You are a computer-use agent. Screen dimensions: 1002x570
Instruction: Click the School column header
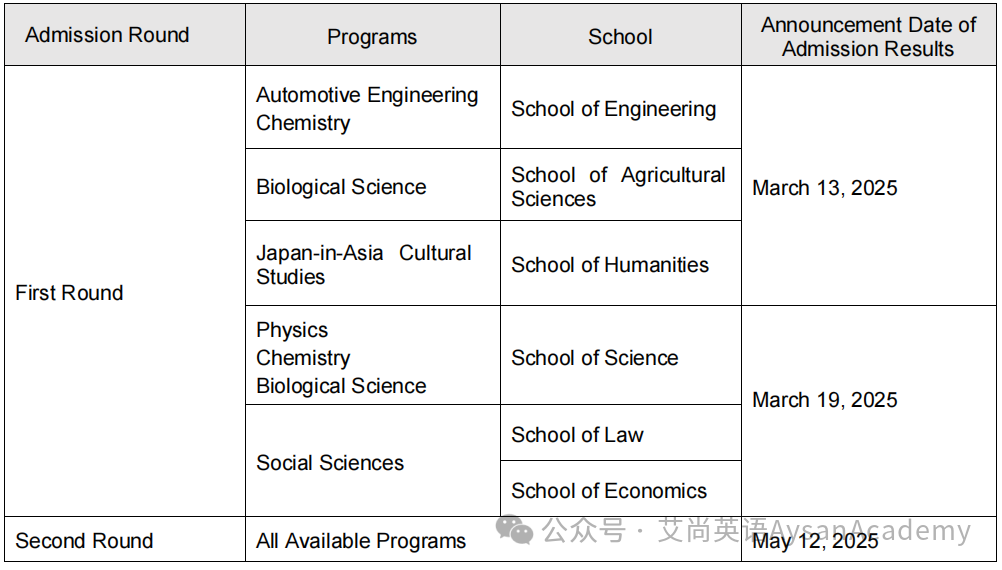[x=620, y=35]
